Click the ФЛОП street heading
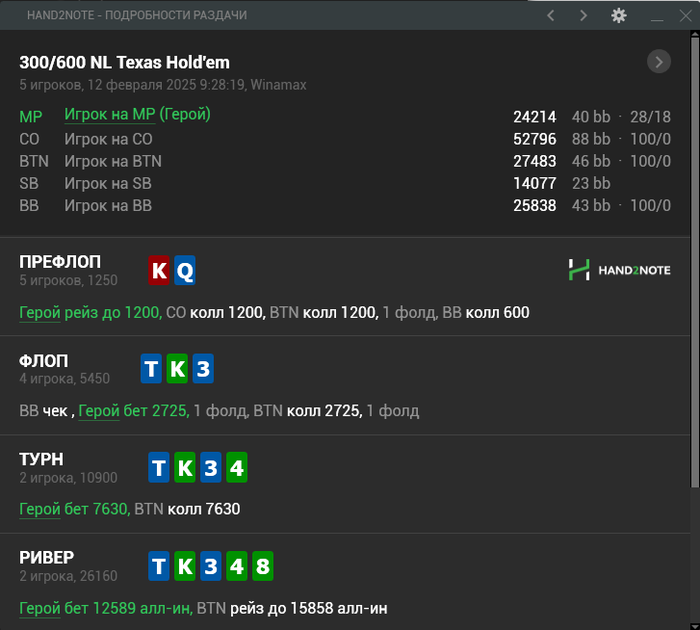The width and height of the screenshot is (700, 630). point(44,361)
